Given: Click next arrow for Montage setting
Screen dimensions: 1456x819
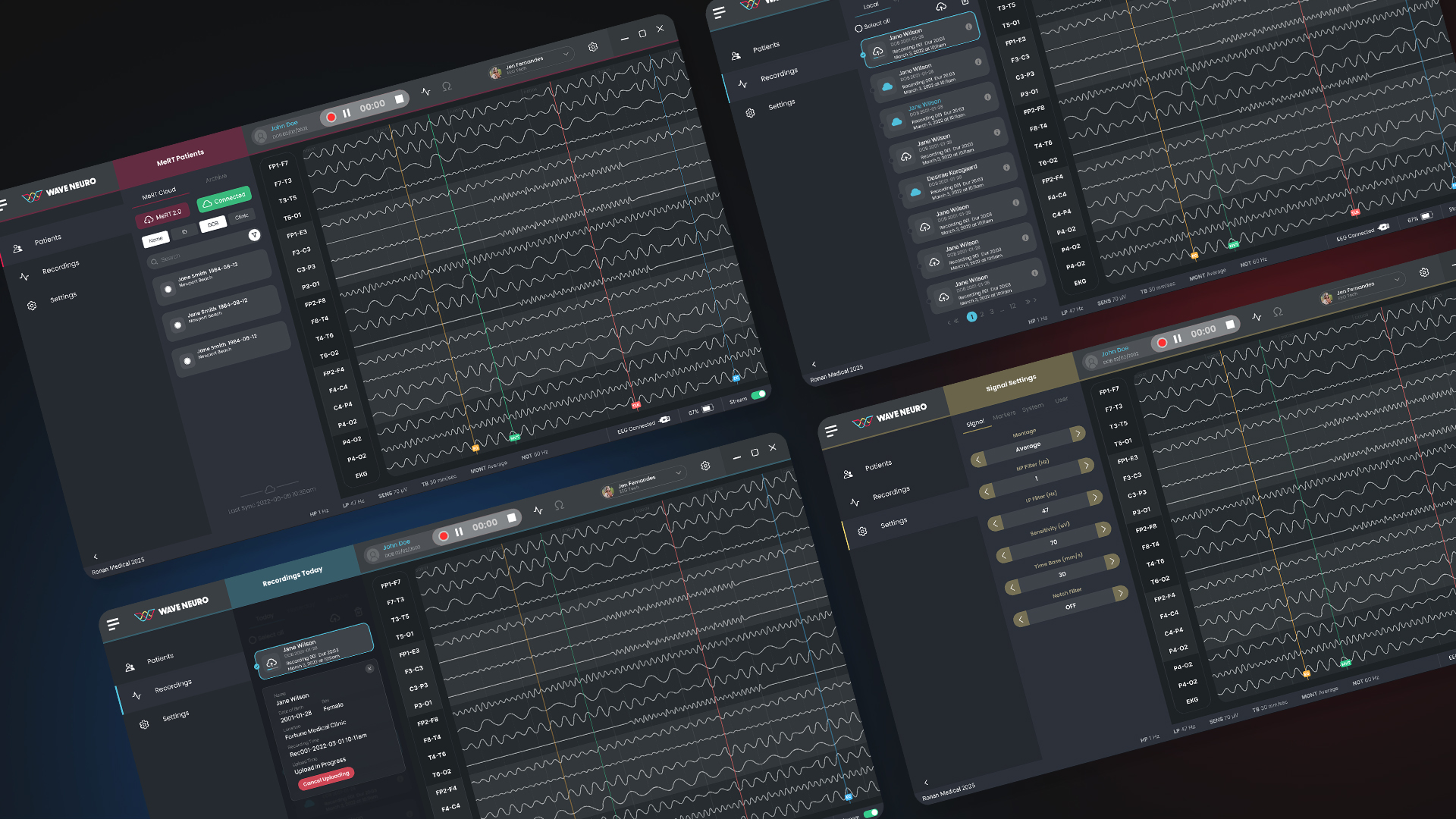Looking at the screenshot, I should [x=1078, y=434].
